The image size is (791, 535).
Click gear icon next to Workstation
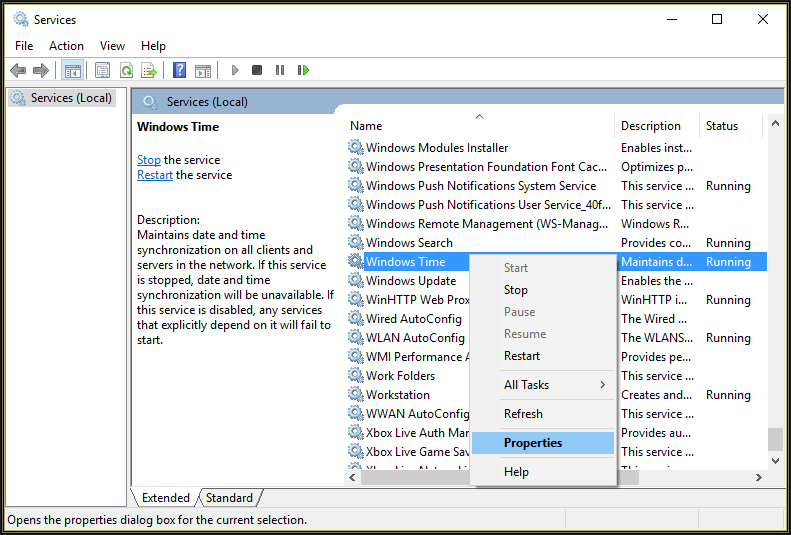[x=356, y=394]
